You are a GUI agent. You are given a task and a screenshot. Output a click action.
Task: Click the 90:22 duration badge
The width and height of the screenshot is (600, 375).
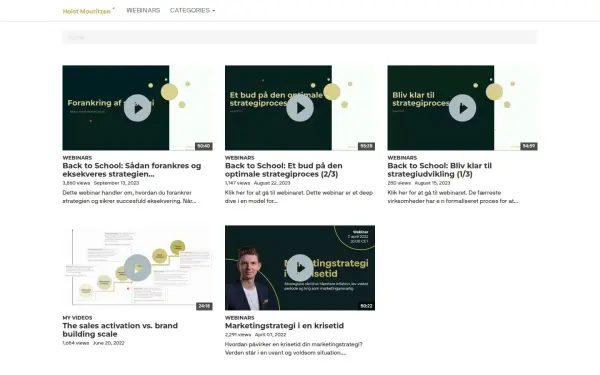366,306
